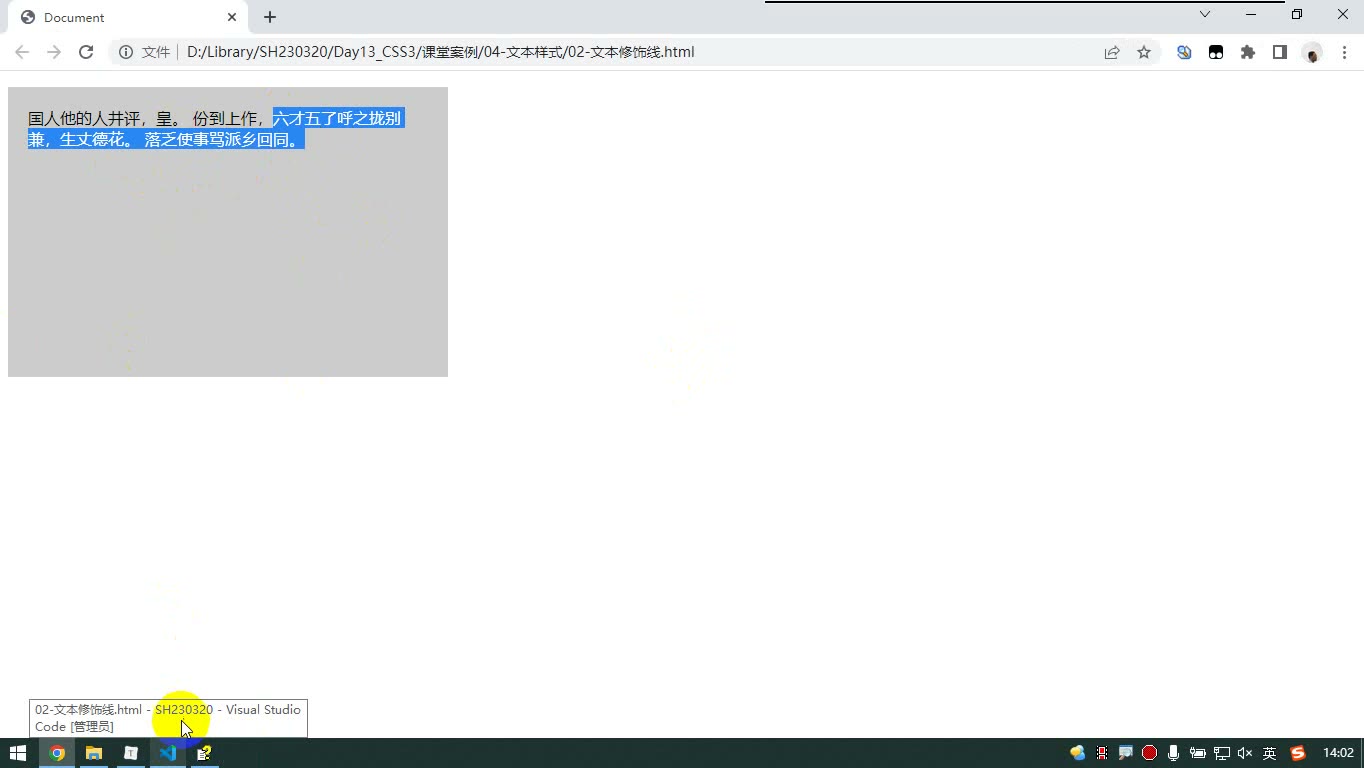Open the tab search chevron
Image resolution: width=1364 pixels, height=768 pixels.
1205,14
